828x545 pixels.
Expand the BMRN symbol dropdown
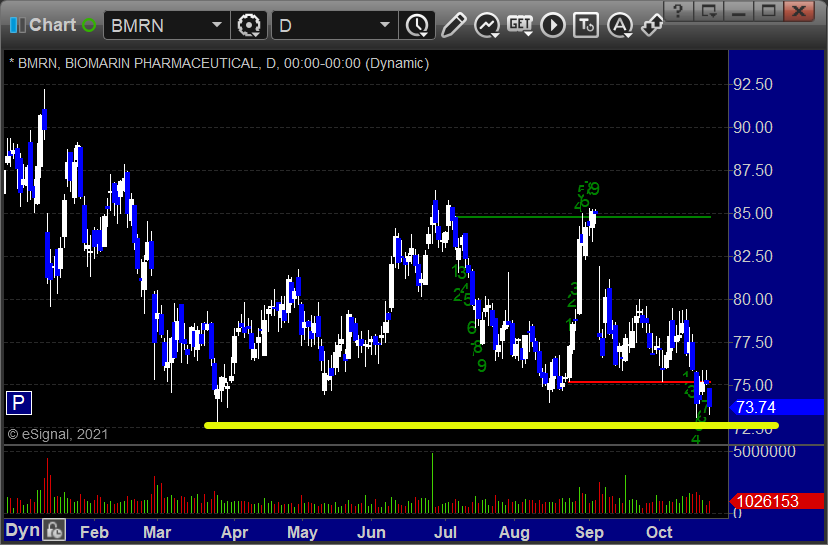(217, 25)
